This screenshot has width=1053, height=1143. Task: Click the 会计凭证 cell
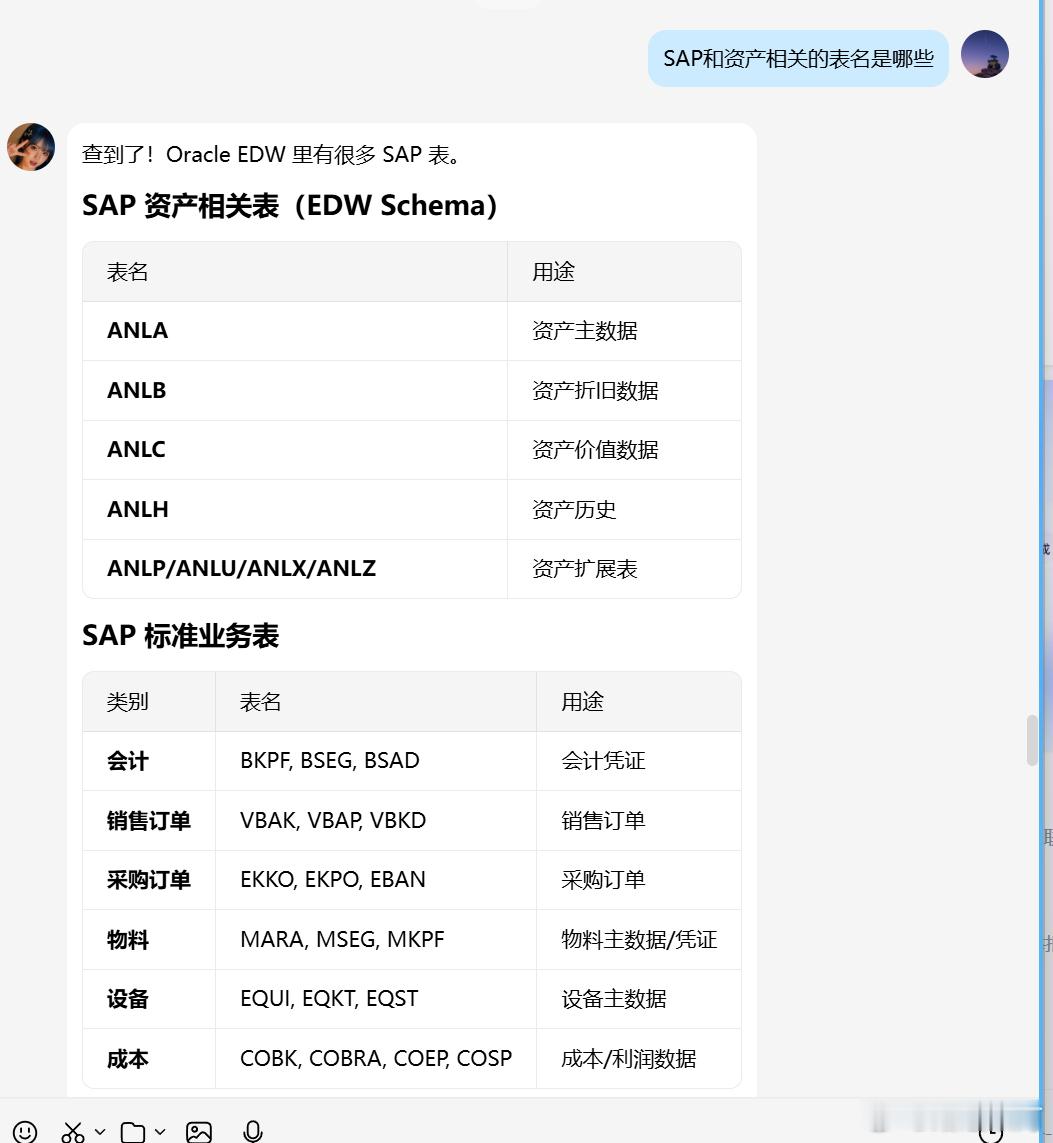638,761
